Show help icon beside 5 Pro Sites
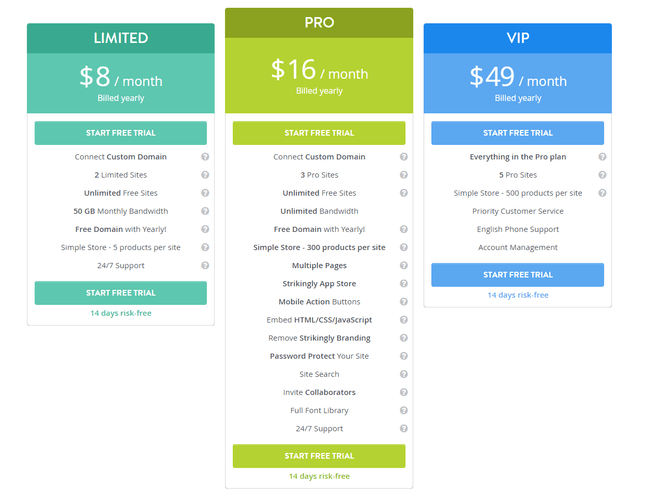This screenshot has width=645, height=498. 602,175
